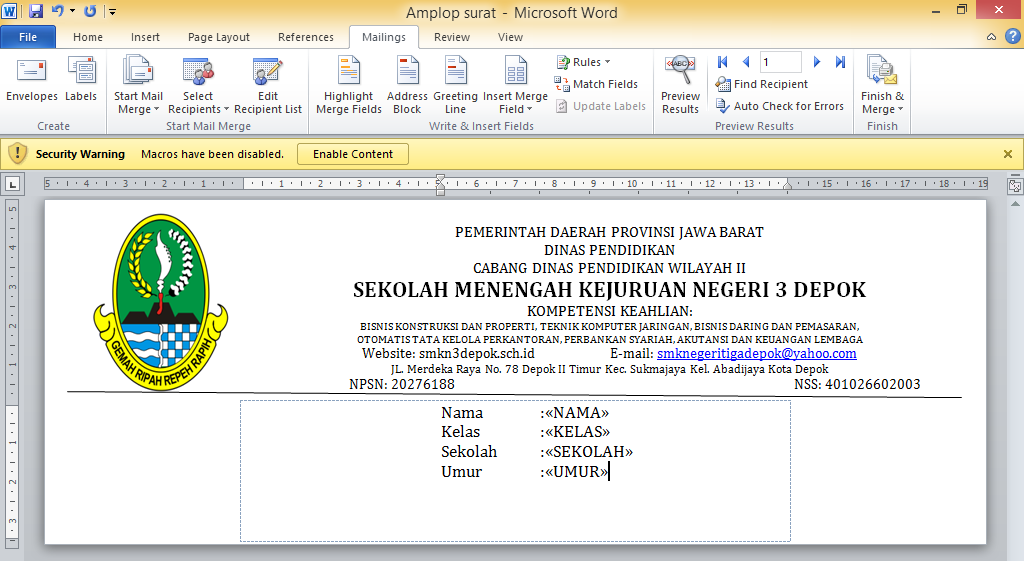Image resolution: width=1024 pixels, height=561 pixels.
Task: Expand Select Recipients options
Action: (198, 85)
